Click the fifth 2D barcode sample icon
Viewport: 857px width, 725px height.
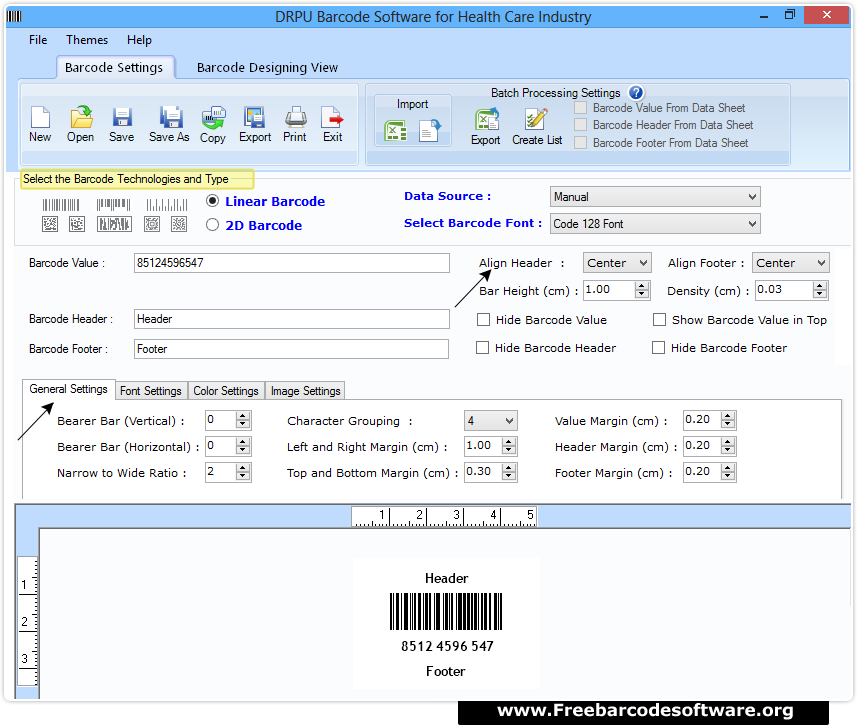pyautogui.click(x=179, y=224)
